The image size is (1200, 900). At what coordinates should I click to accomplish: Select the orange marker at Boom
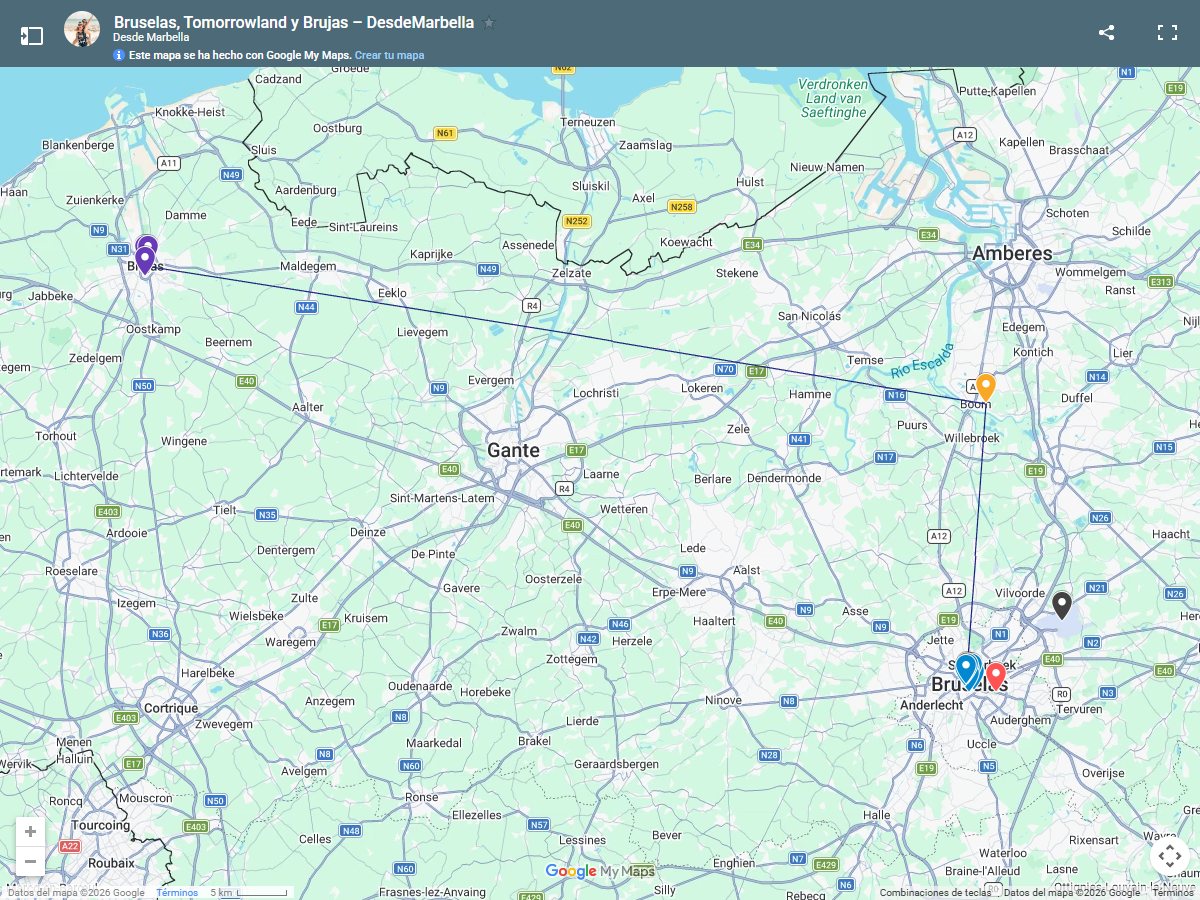tap(985, 386)
